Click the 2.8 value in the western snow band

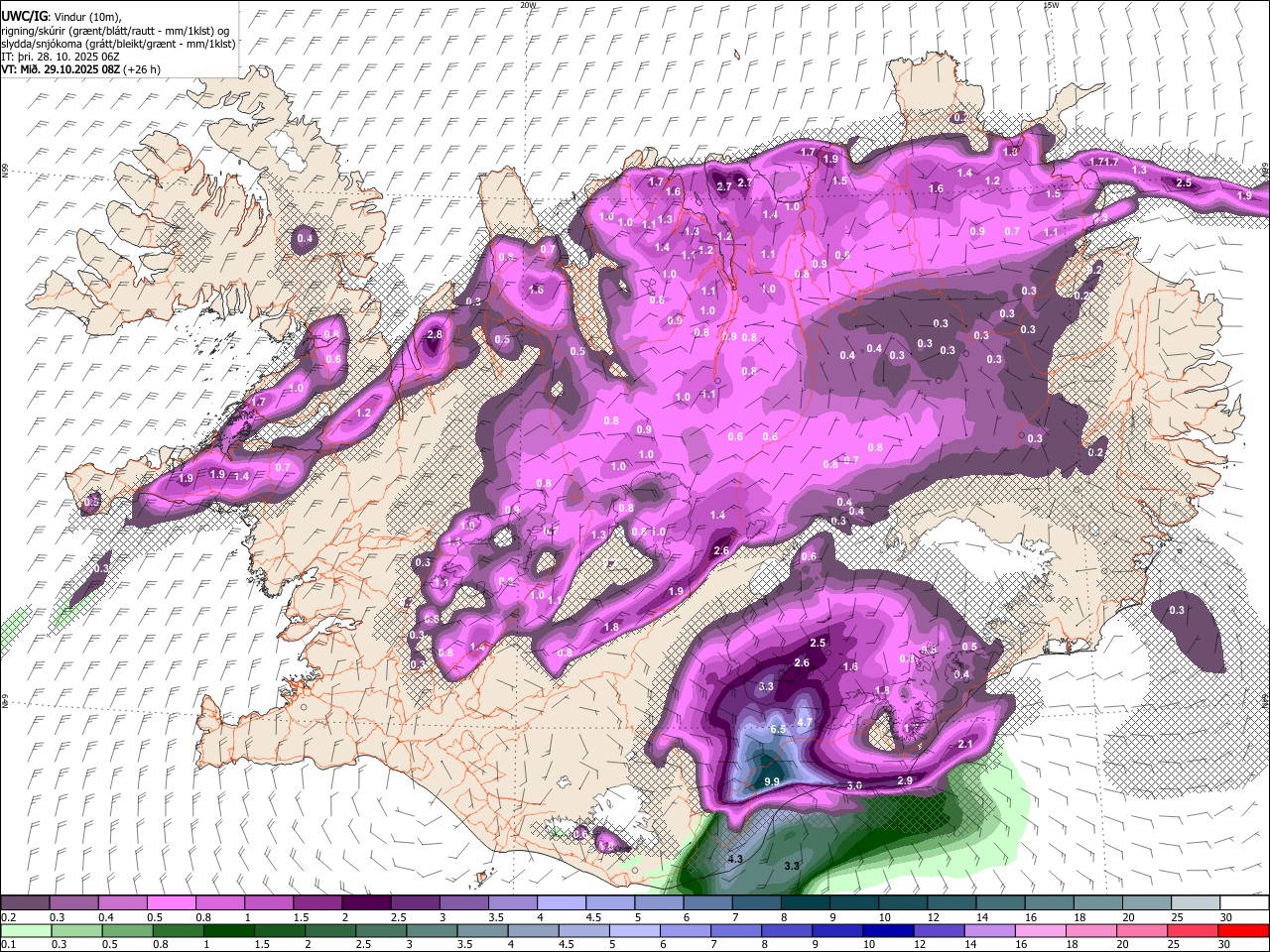pos(434,335)
